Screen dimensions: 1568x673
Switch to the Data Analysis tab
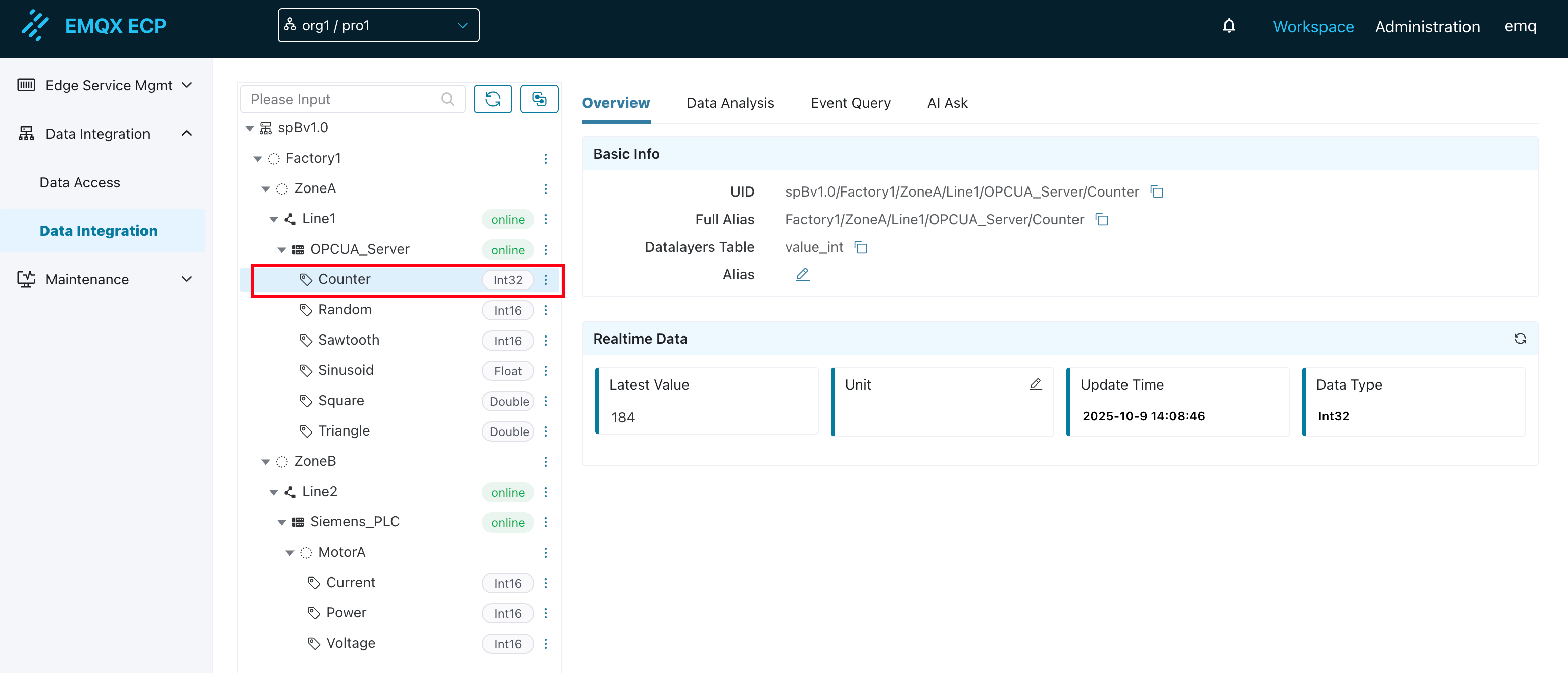tap(730, 103)
